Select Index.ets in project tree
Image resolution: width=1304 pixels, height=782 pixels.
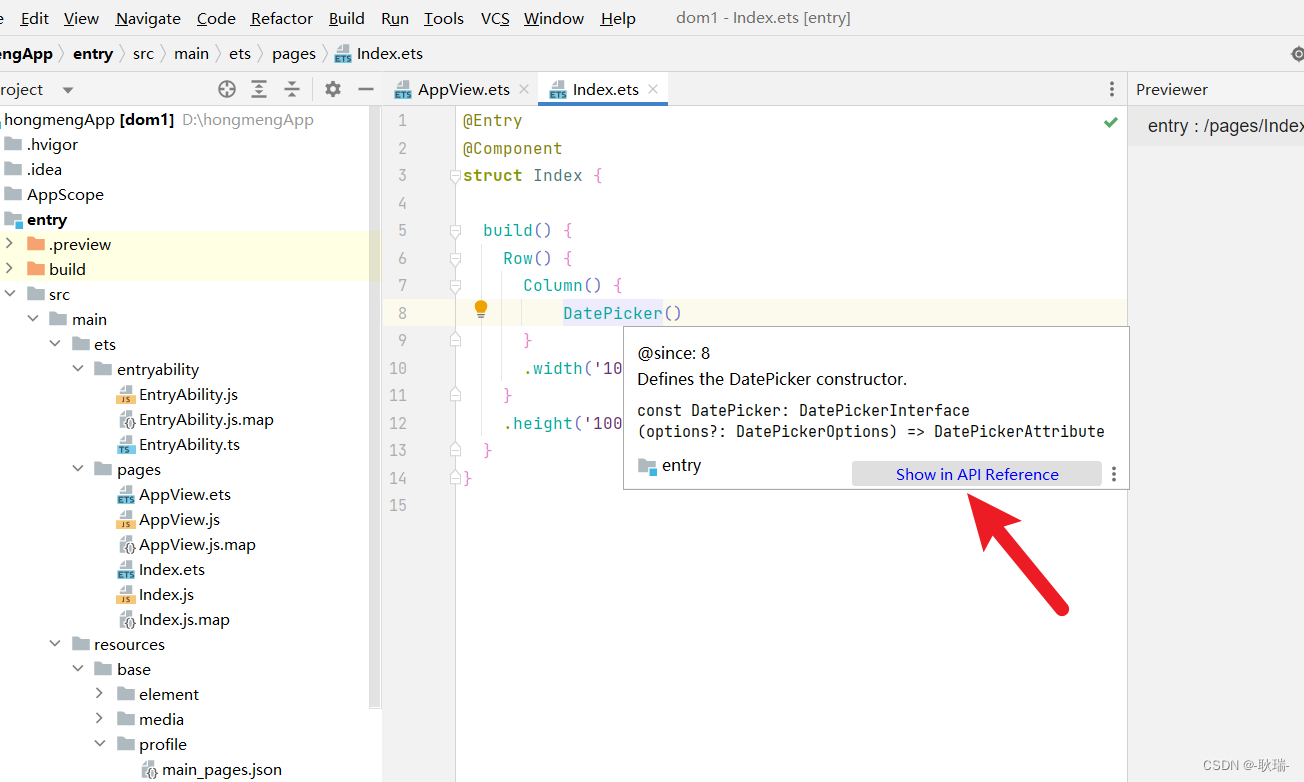[x=172, y=569]
